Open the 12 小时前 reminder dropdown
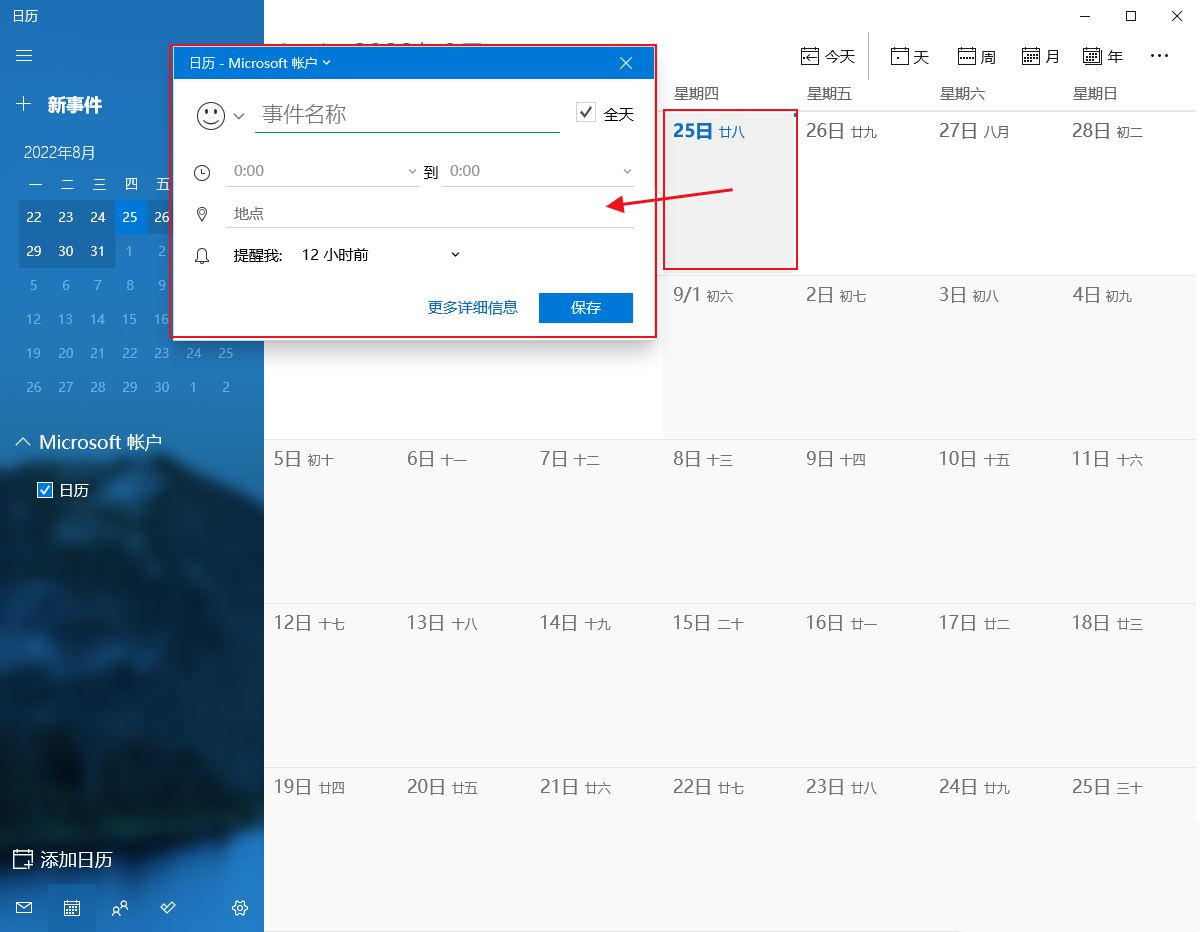Viewport: 1200px width, 932px height. [455, 254]
